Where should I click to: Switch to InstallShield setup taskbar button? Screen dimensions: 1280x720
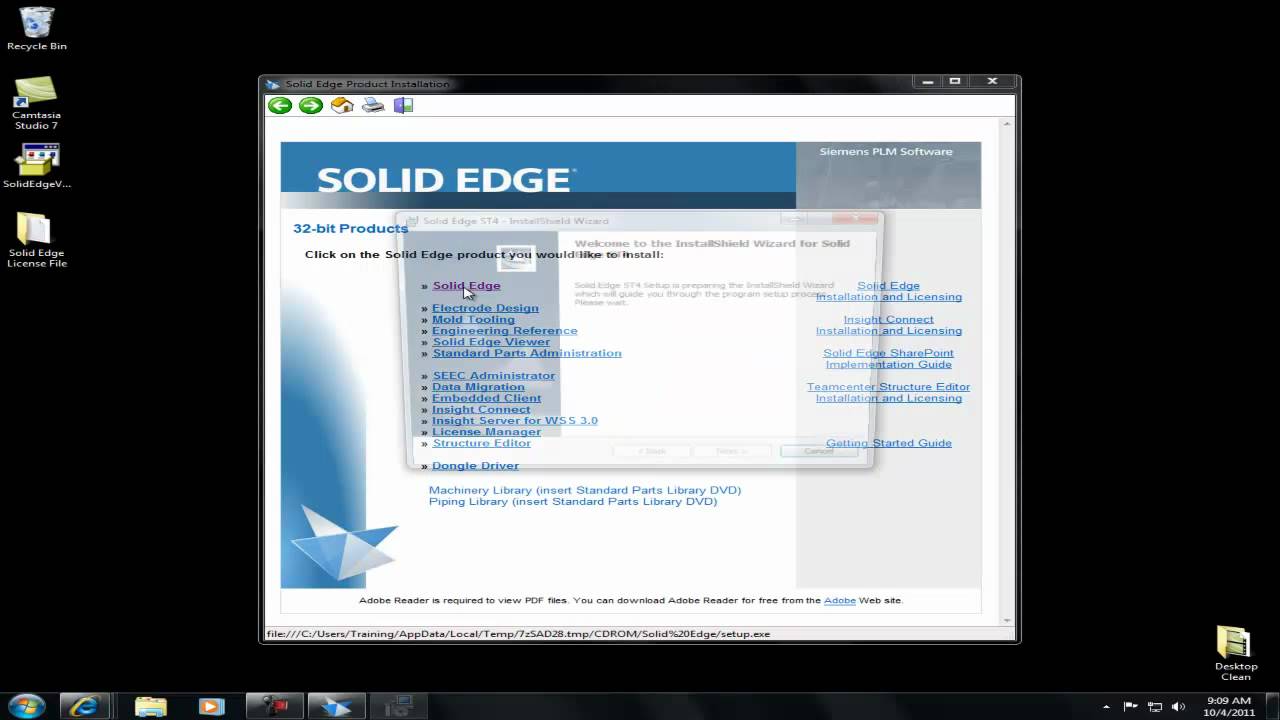tap(397, 706)
